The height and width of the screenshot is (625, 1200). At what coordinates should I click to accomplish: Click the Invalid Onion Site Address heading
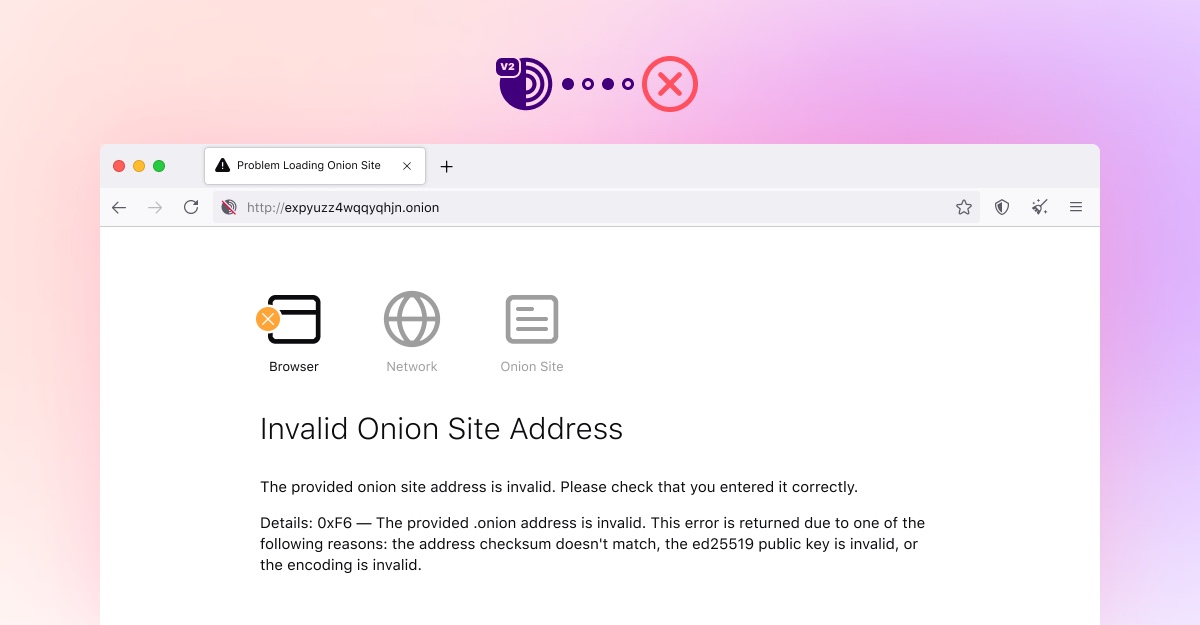[441, 429]
